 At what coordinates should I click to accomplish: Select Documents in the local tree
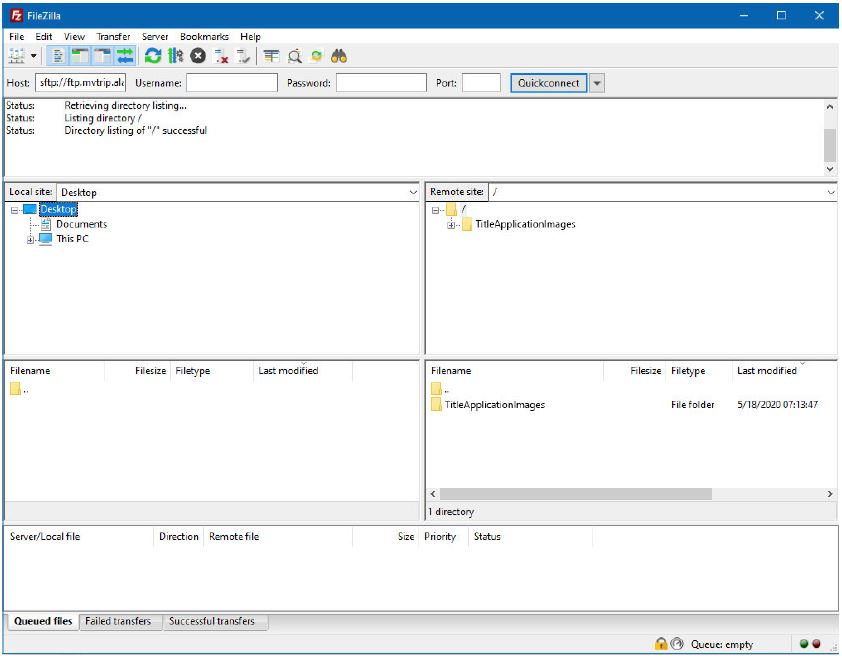(82, 224)
